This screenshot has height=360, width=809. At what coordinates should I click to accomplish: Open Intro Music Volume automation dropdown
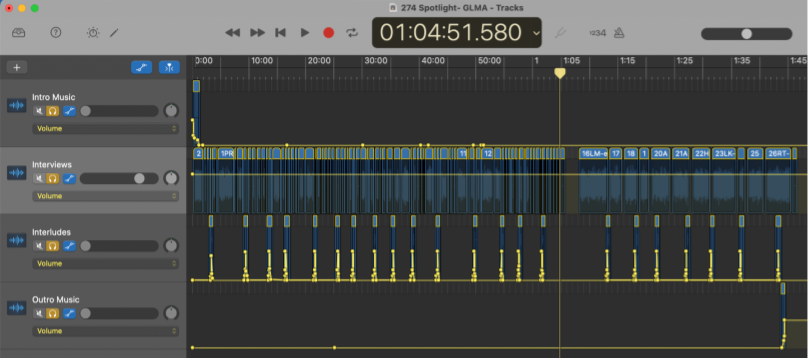[x=105, y=128]
